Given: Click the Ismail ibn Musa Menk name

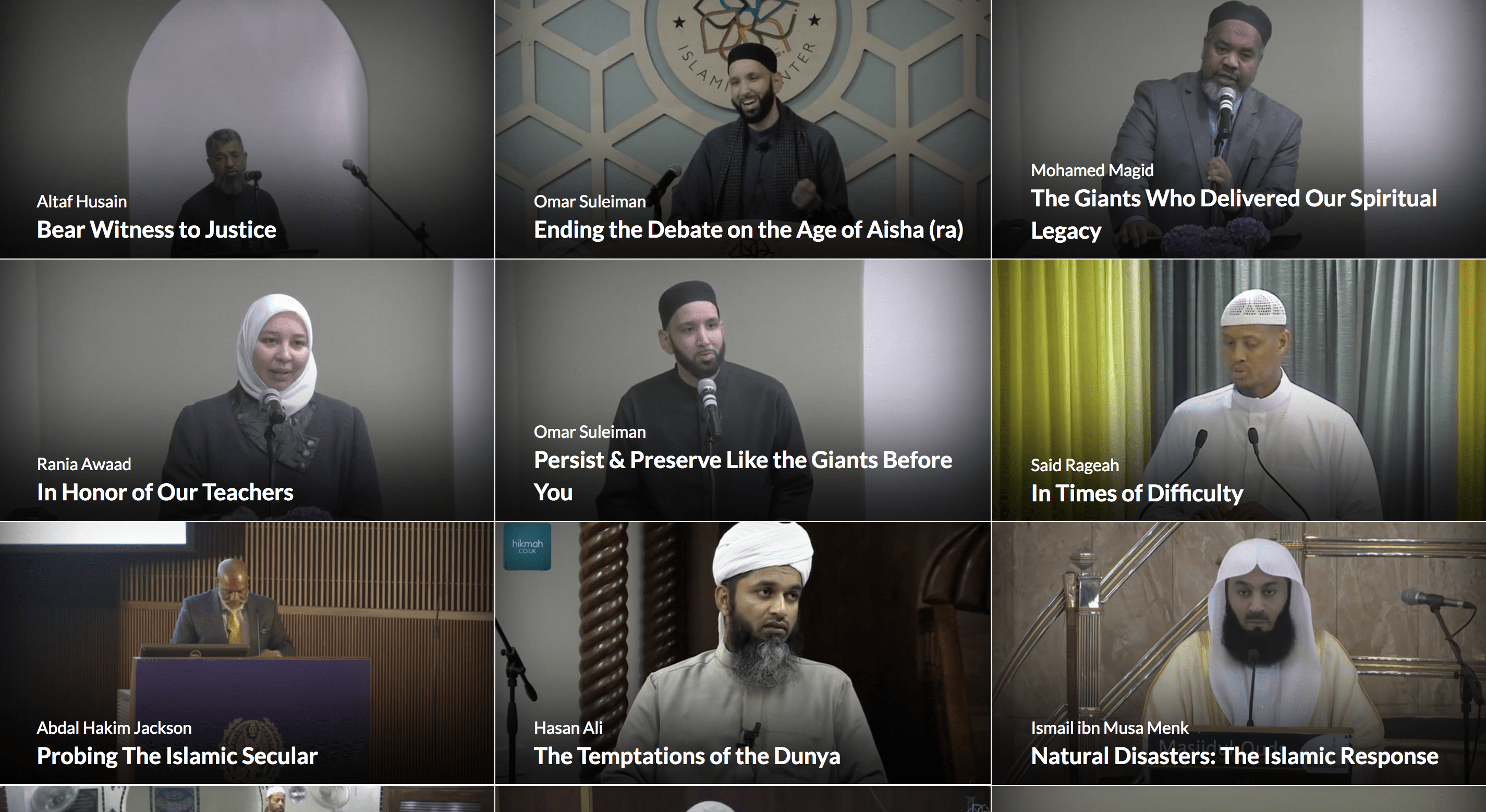Looking at the screenshot, I should (1110, 728).
